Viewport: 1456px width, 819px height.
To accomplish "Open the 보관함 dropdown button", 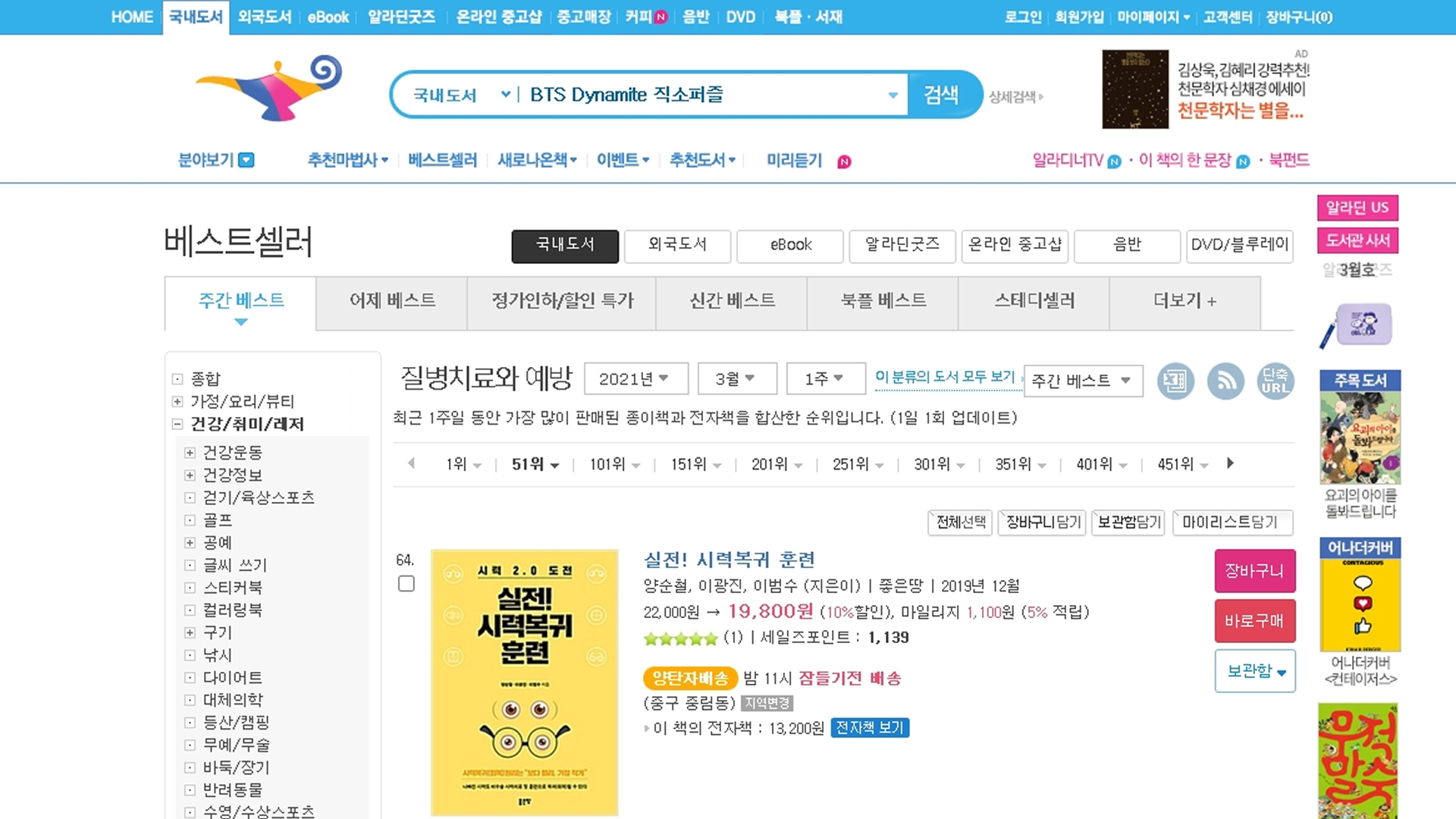I will (x=1255, y=671).
